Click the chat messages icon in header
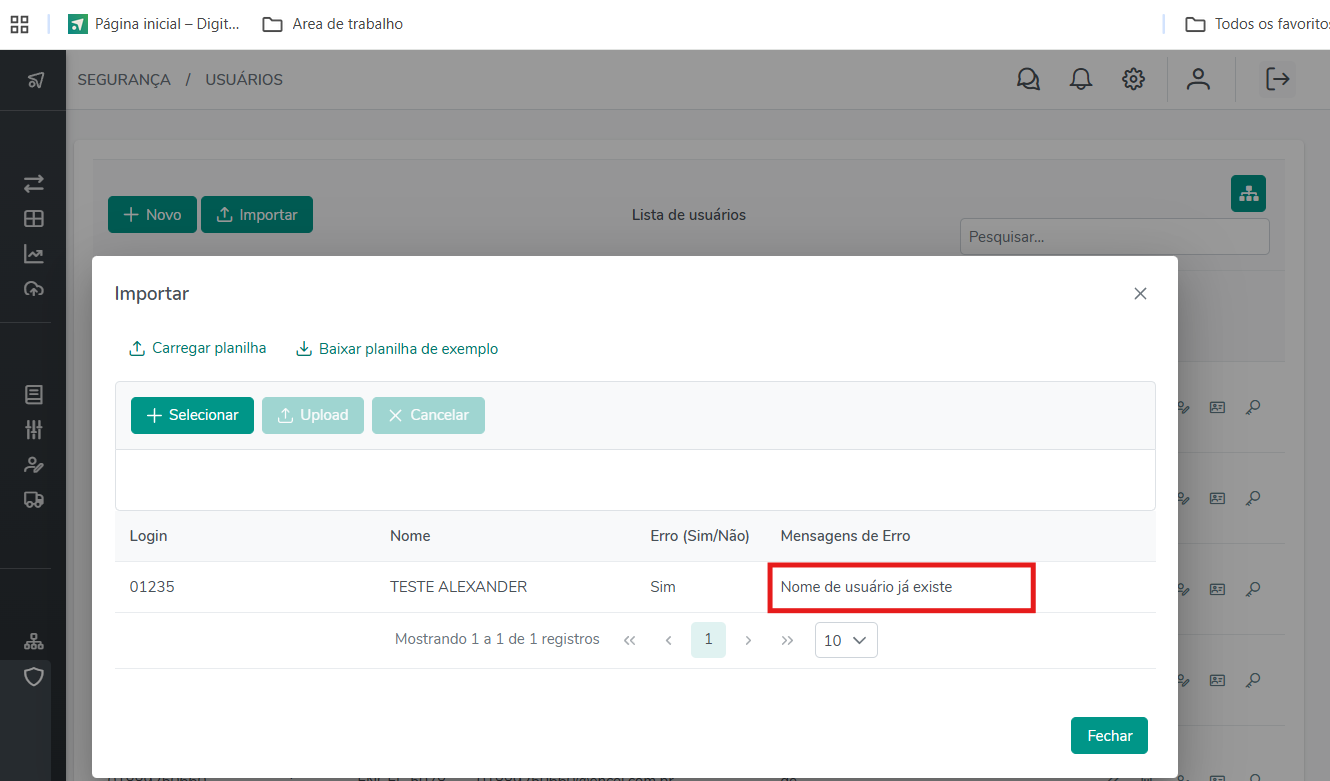 click(x=1028, y=79)
